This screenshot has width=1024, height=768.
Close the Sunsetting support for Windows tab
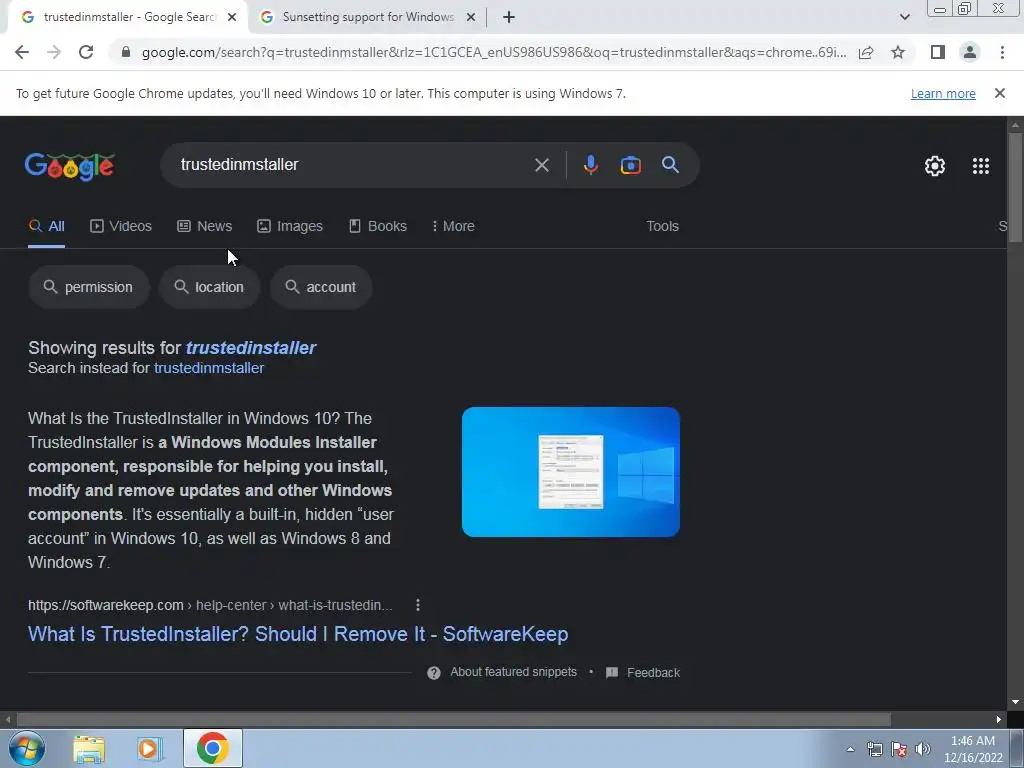pos(471,17)
